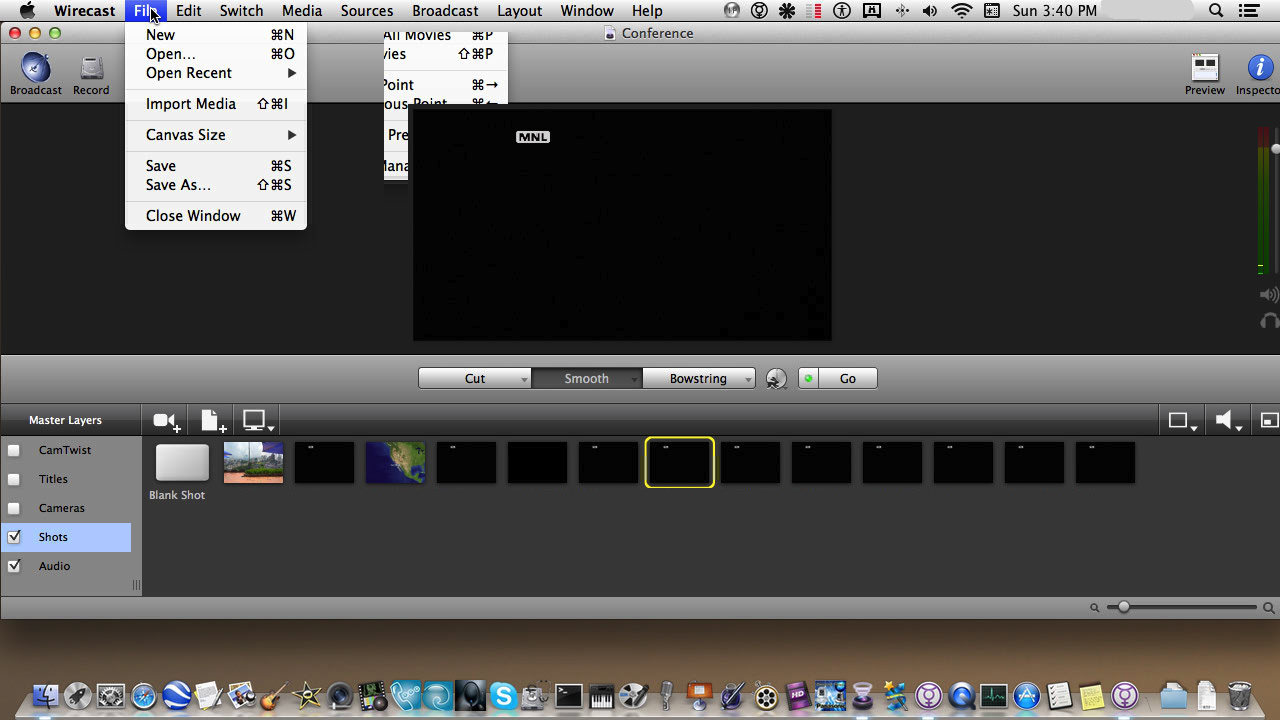Choose Save As… from the File menu
Viewport: 1280px width, 720px height.
(216, 185)
